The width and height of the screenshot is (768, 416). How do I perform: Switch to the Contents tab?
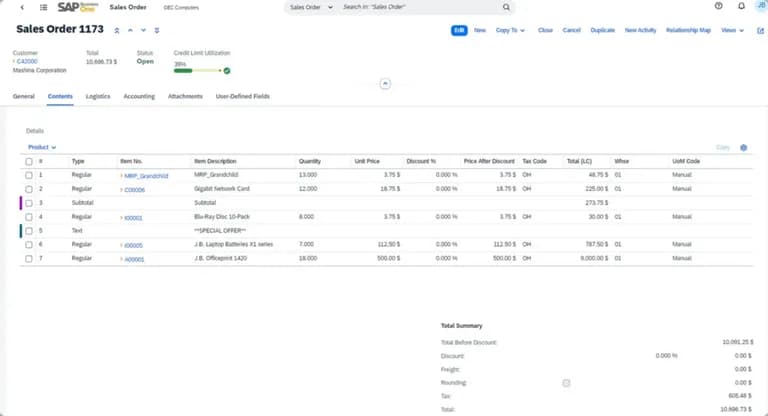(60, 97)
